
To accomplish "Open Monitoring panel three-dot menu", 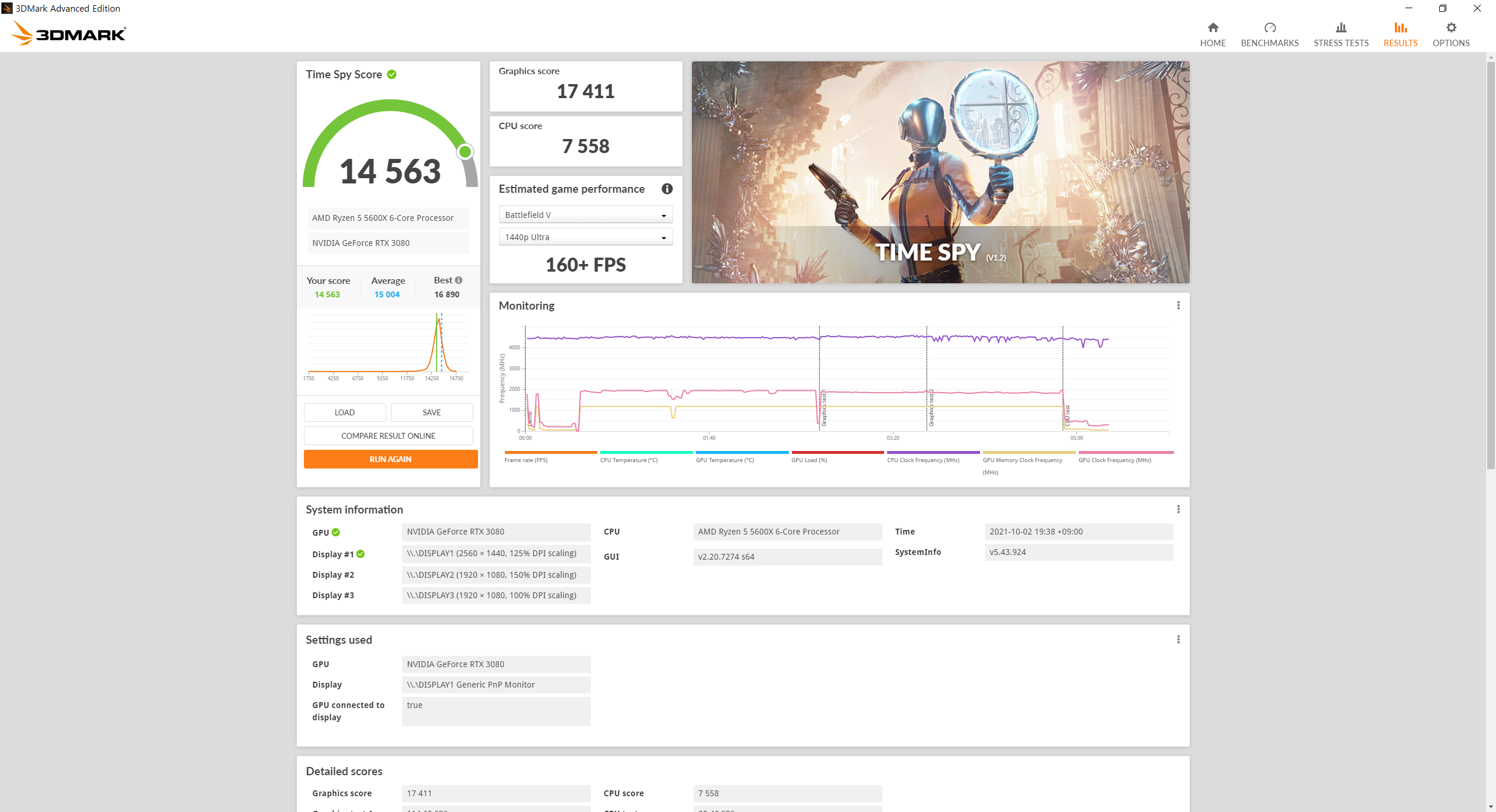I will 1178,306.
